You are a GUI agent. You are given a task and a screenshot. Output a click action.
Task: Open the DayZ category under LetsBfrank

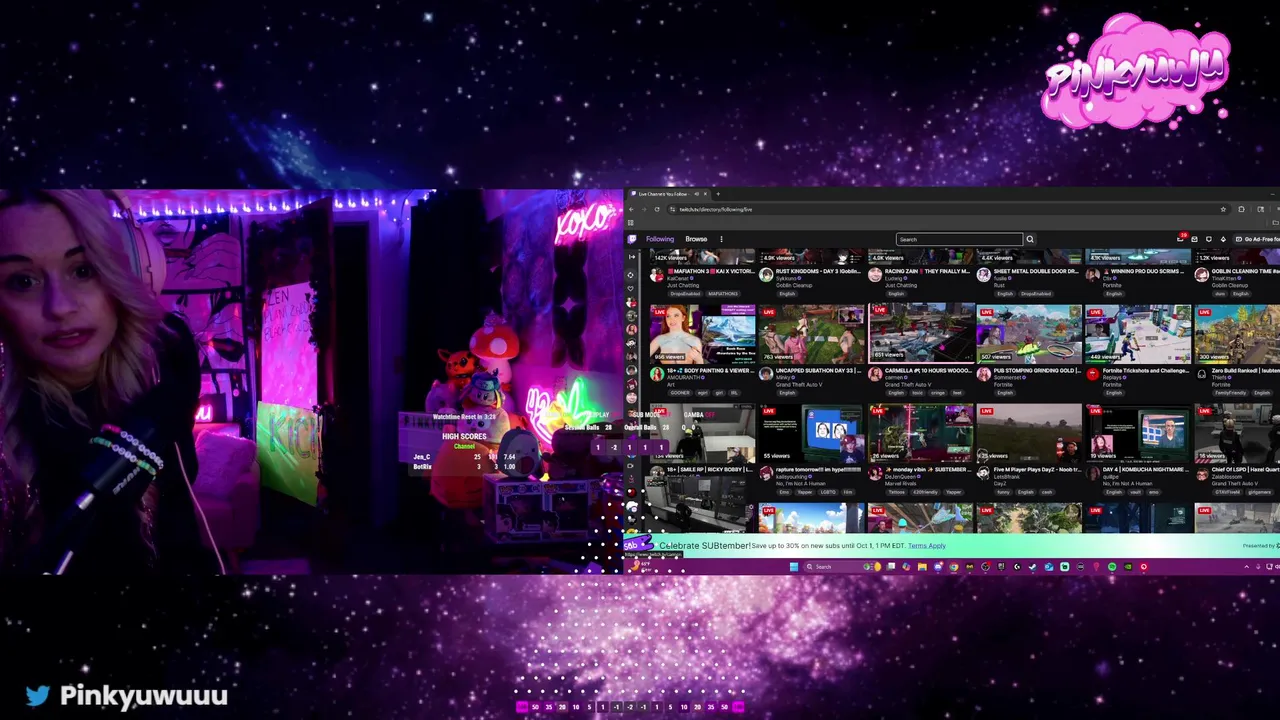1000,484
